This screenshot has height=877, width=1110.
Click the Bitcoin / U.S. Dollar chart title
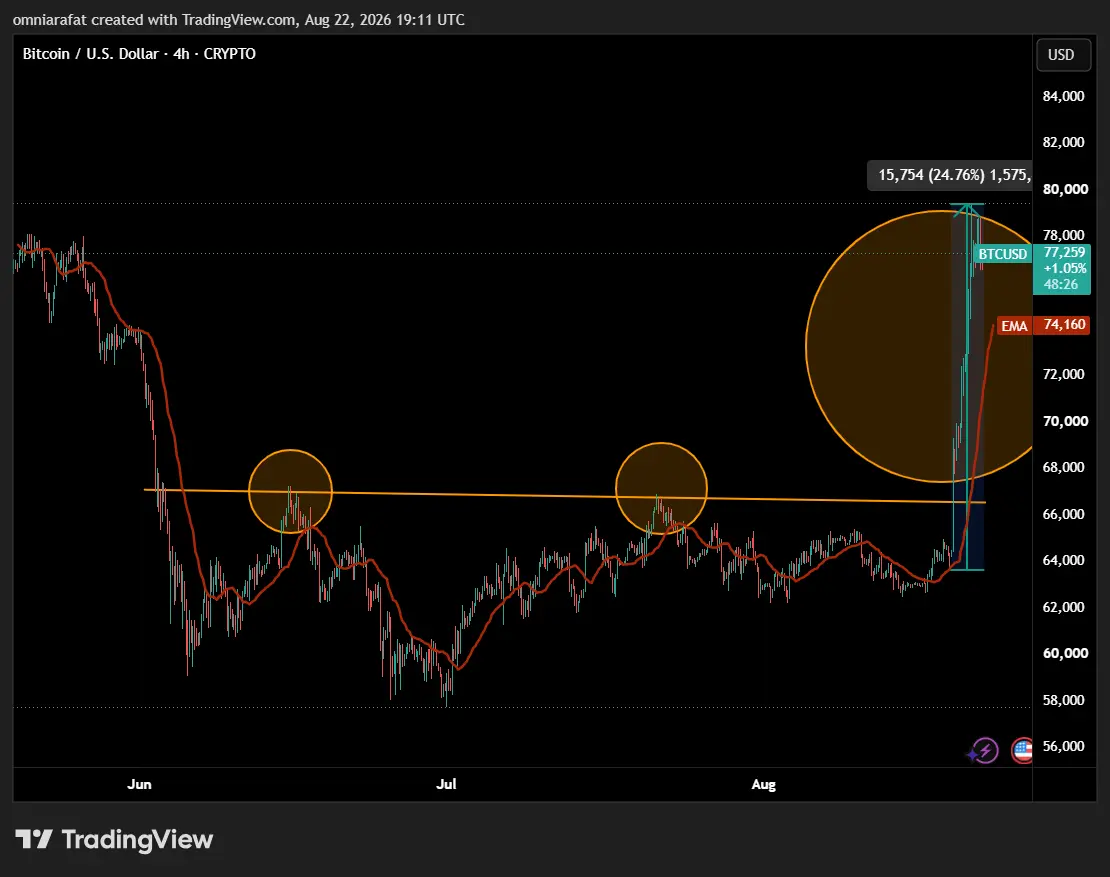(139, 54)
